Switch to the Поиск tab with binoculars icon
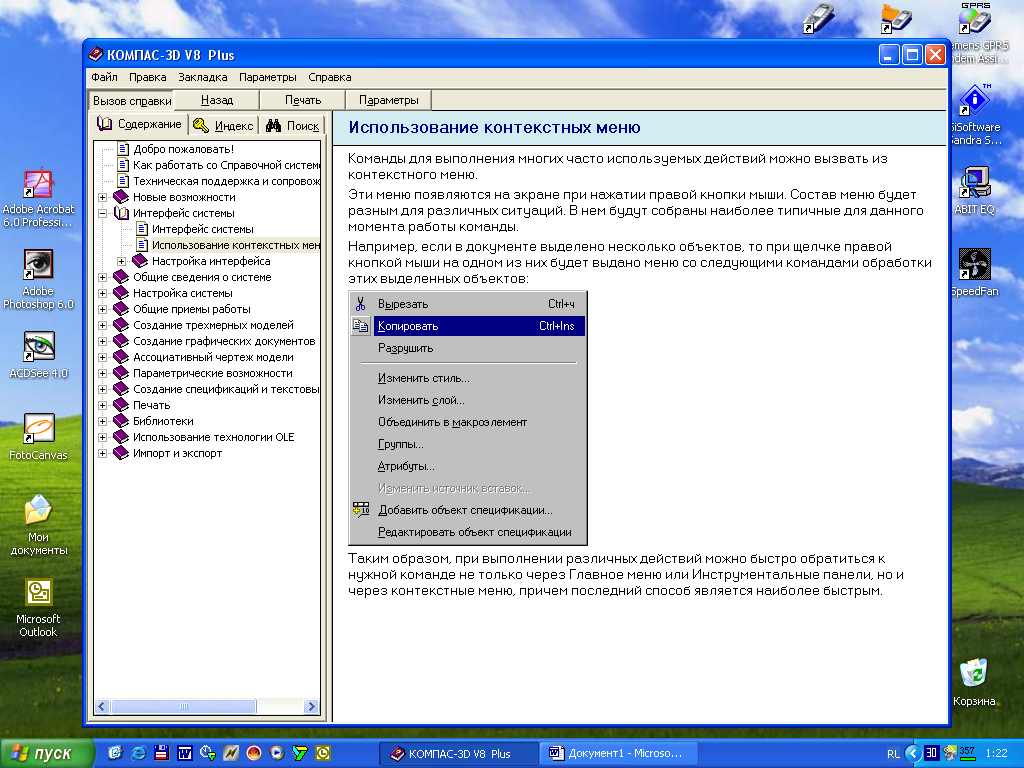 point(292,125)
